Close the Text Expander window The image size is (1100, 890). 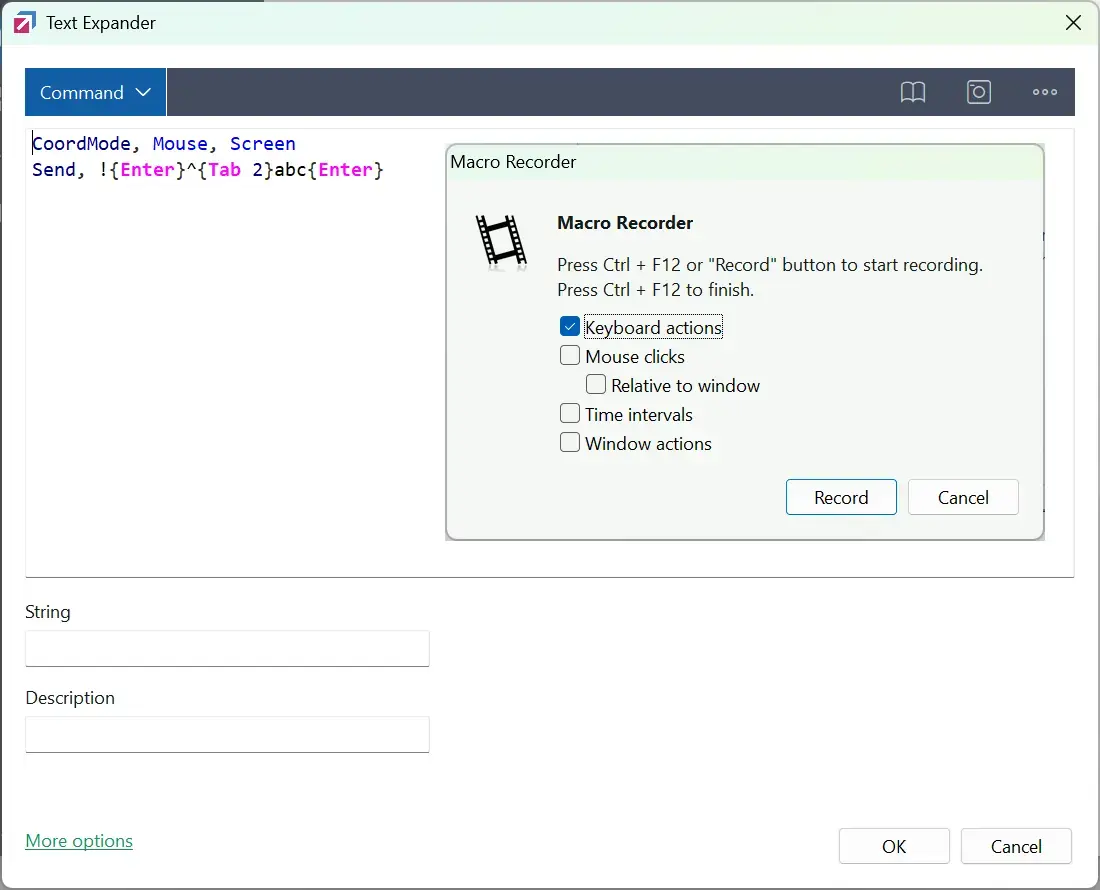click(1073, 22)
